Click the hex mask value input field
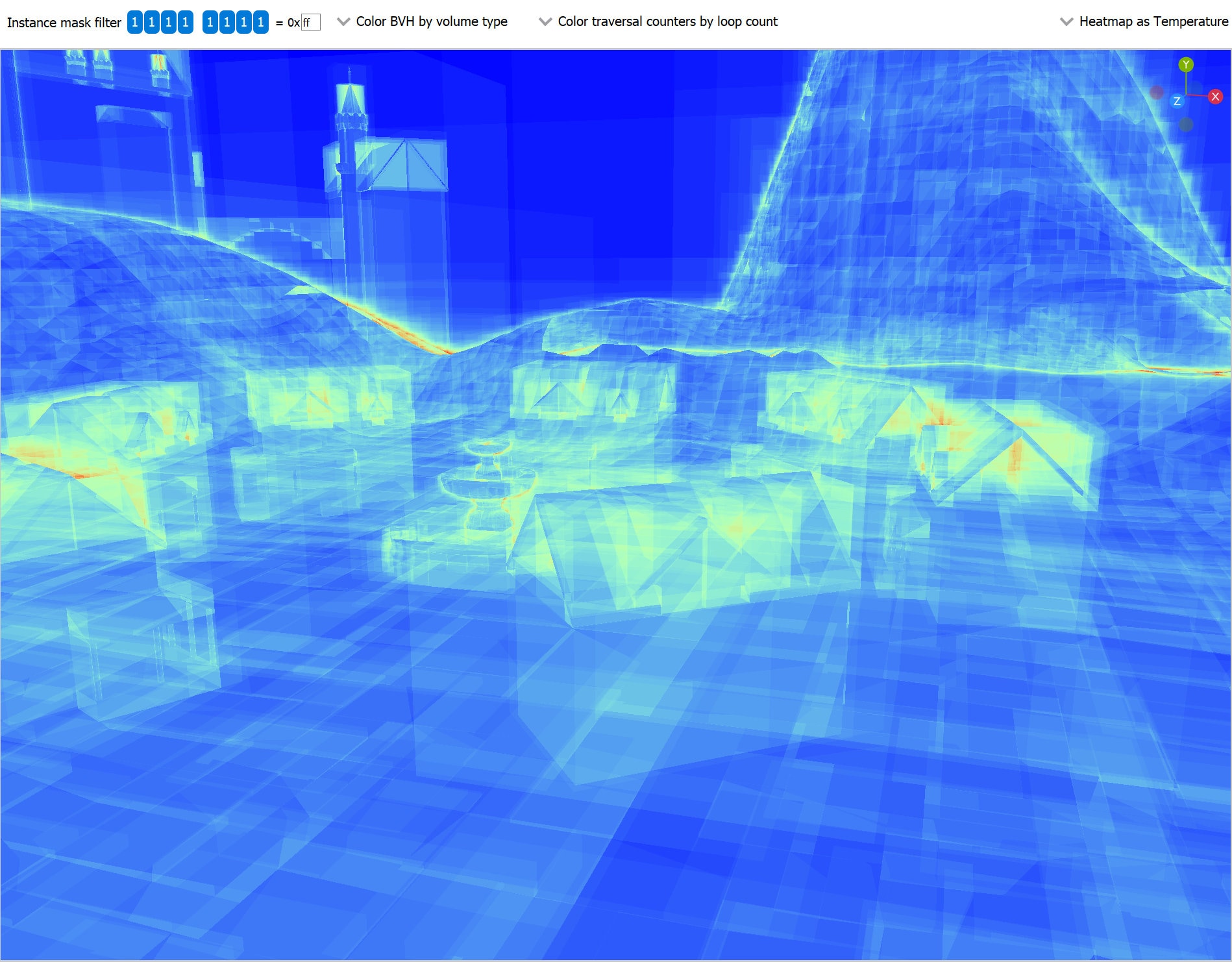The height and width of the screenshot is (962, 1232). pos(311,23)
